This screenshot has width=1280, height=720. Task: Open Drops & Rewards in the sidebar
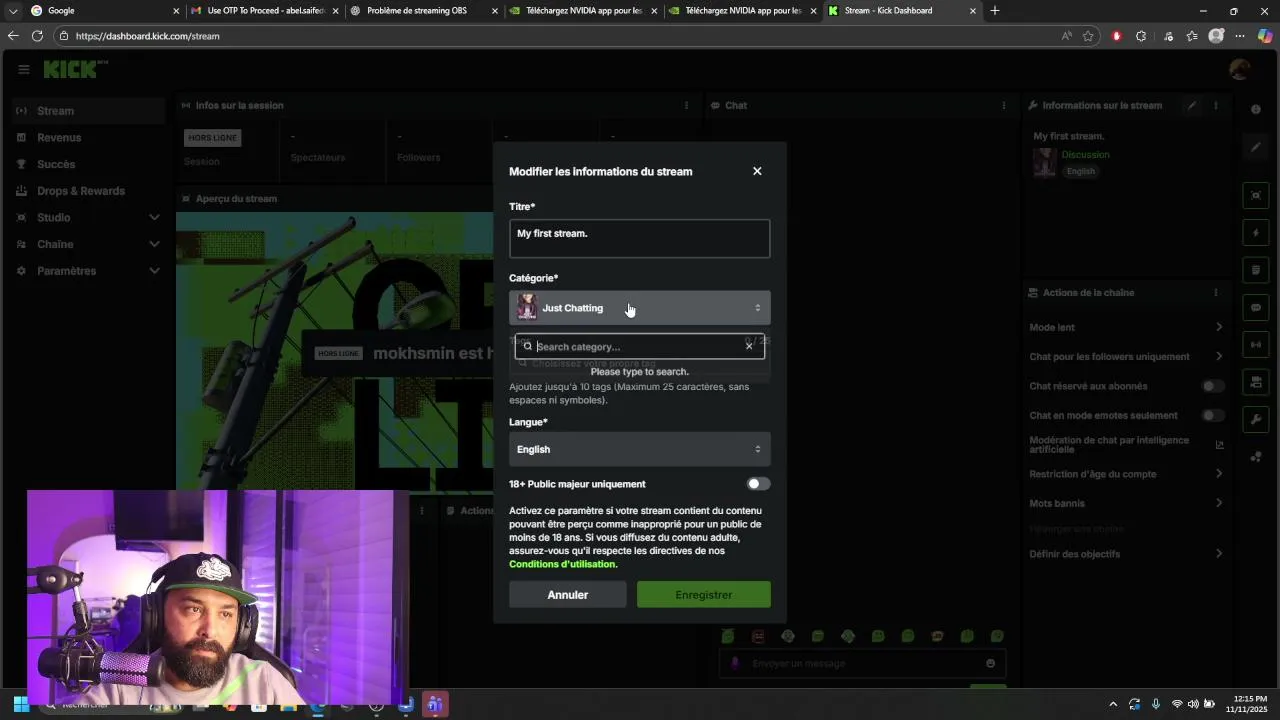88,191
